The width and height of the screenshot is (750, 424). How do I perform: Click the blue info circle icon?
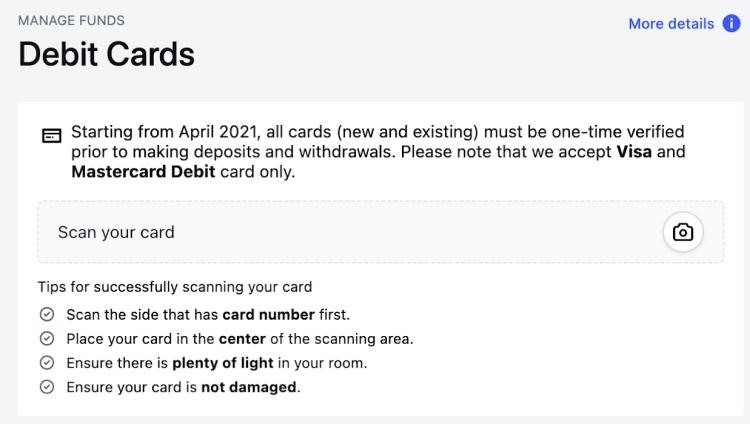(731, 23)
